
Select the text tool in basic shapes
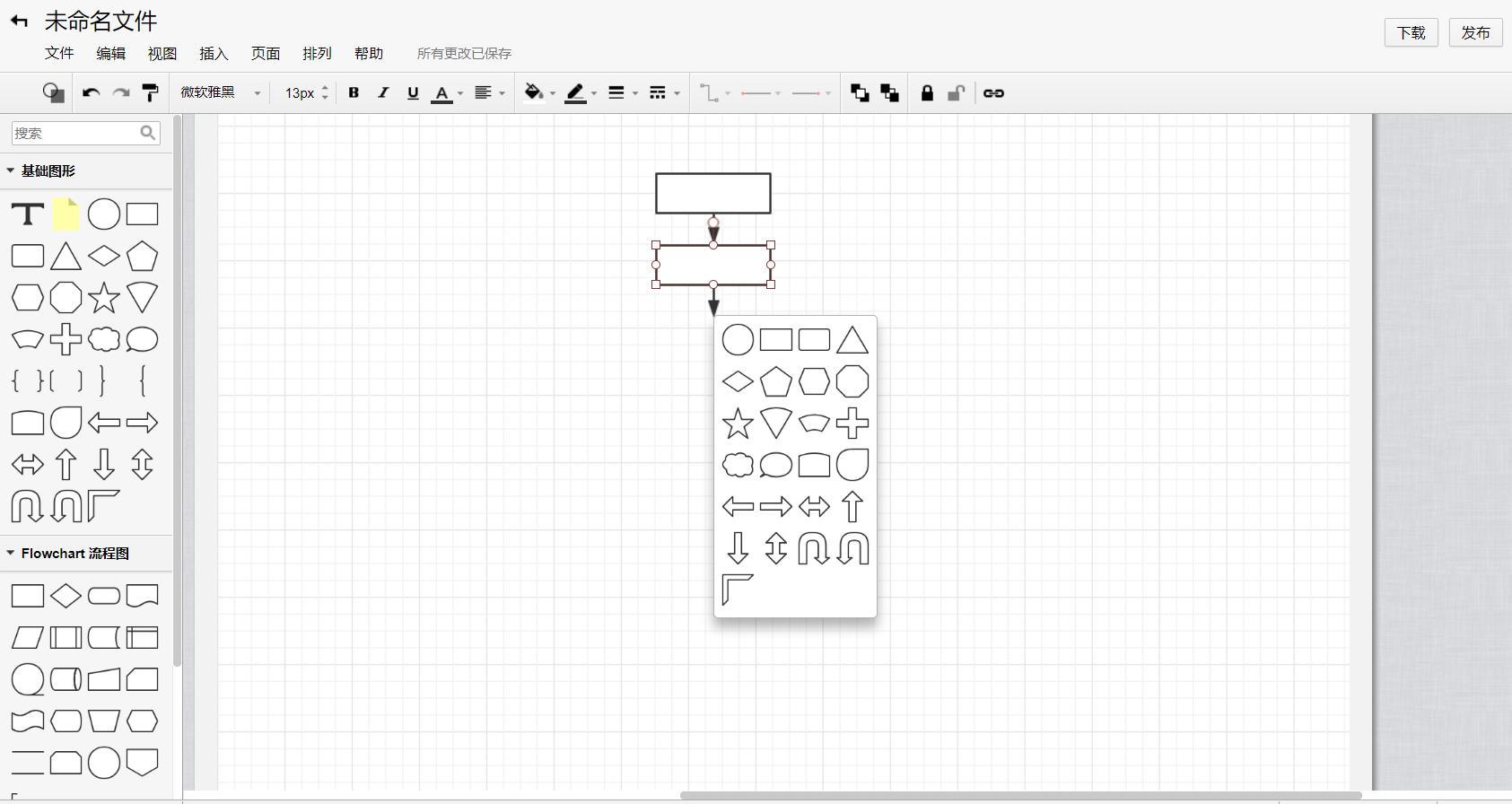coord(28,214)
